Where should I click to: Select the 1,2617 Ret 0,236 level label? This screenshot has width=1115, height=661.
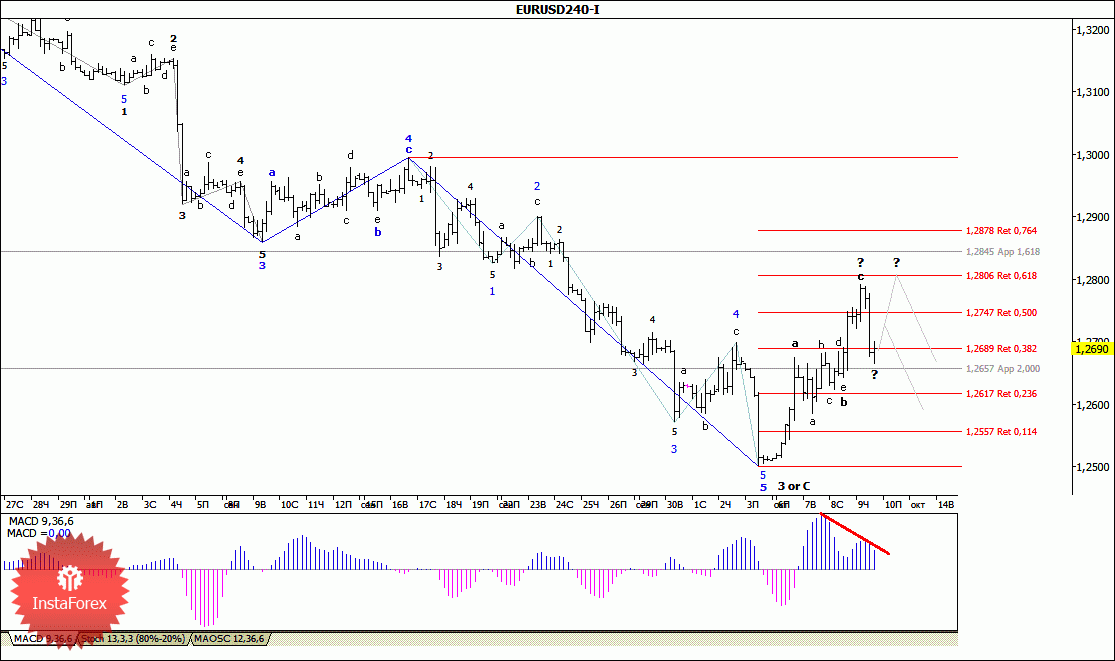point(1001,393)
